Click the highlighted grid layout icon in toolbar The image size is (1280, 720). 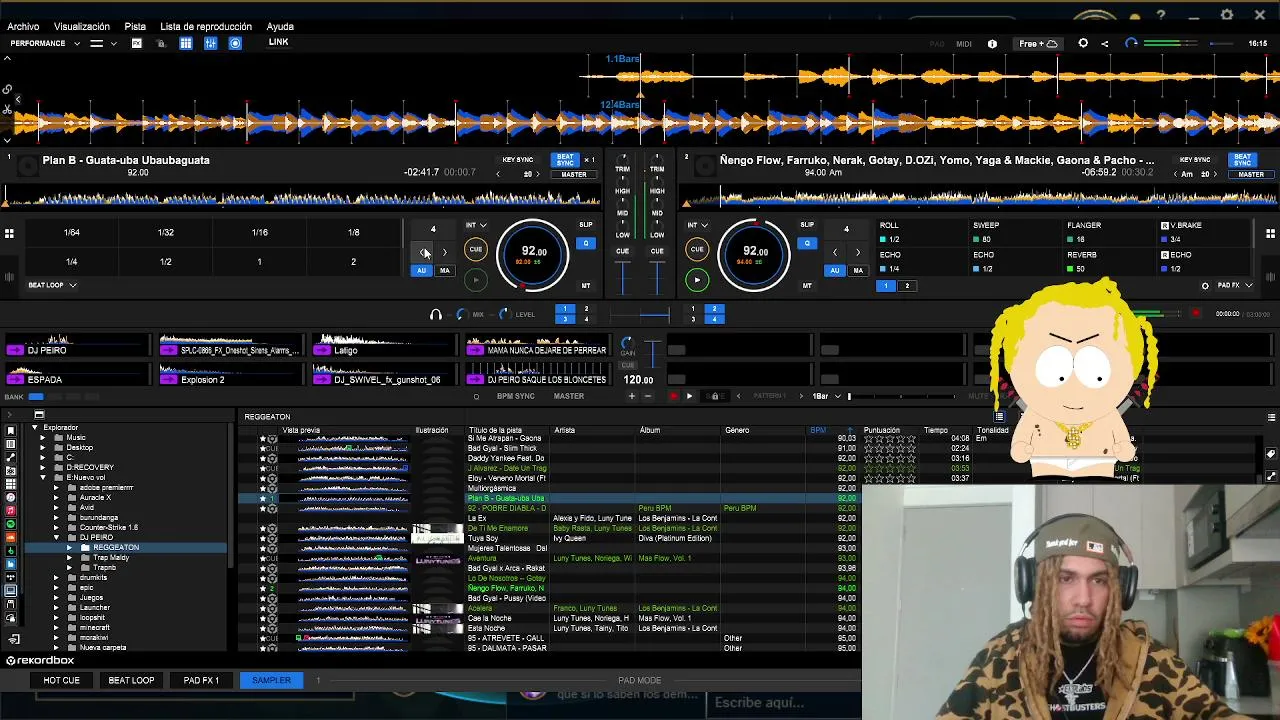click(x=186, y=43)
